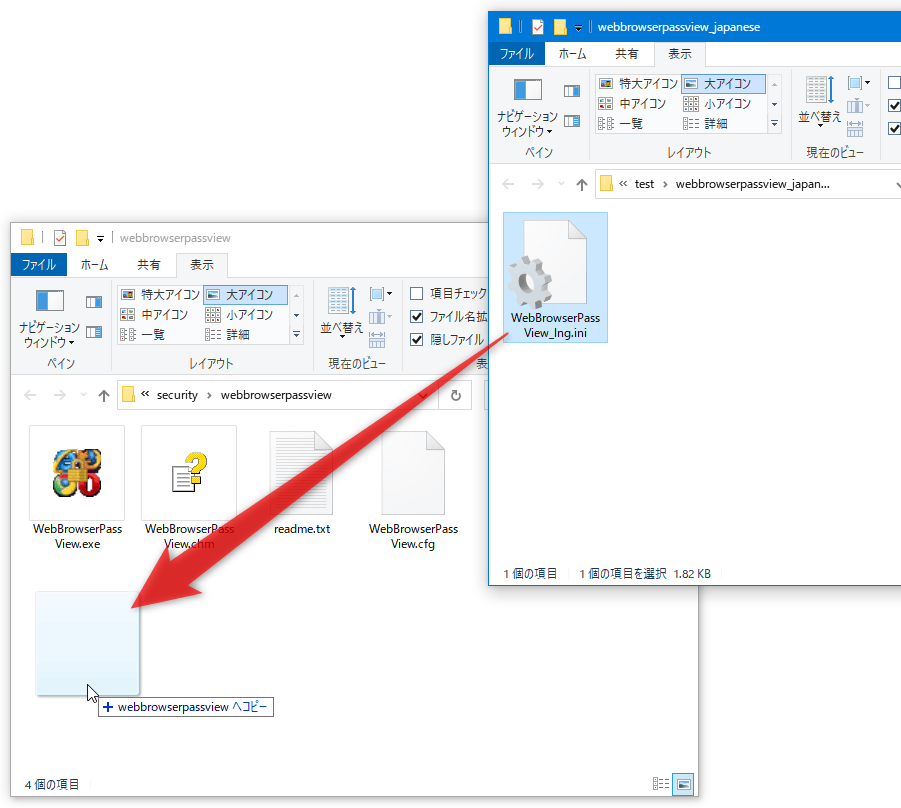Open quick access toolbar dropdown in japanese title bar

(x=578, y=28)
